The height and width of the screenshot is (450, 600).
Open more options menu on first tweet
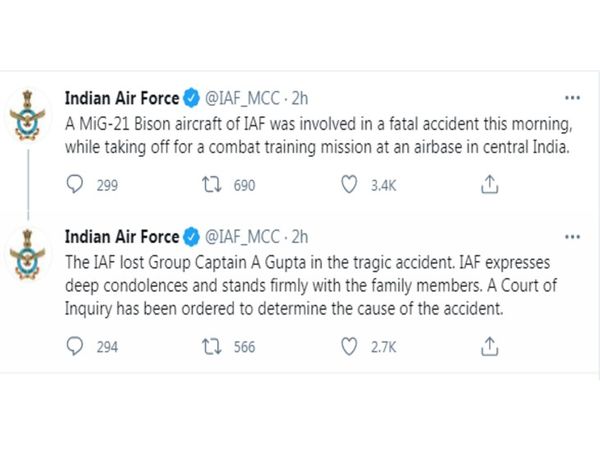pos(572,98)
